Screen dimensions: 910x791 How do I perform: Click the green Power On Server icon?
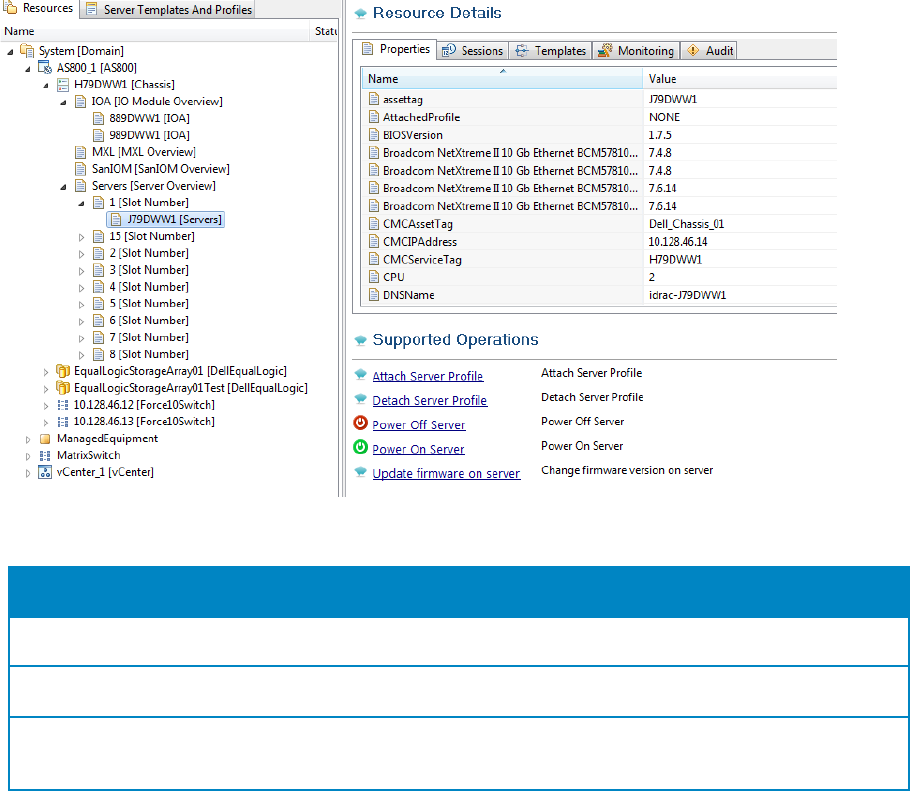[361, 448]
